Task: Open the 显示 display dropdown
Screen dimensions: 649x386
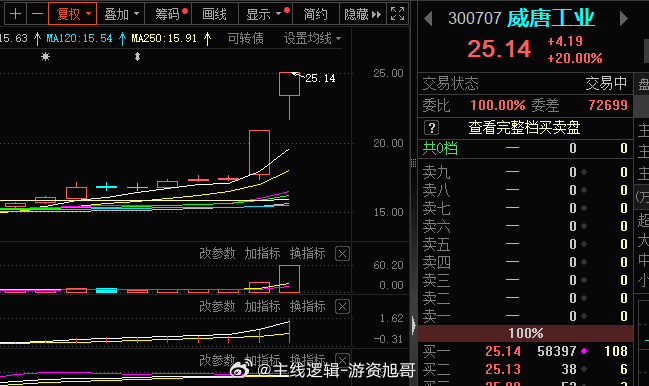Action: click(x=265, y=14)
